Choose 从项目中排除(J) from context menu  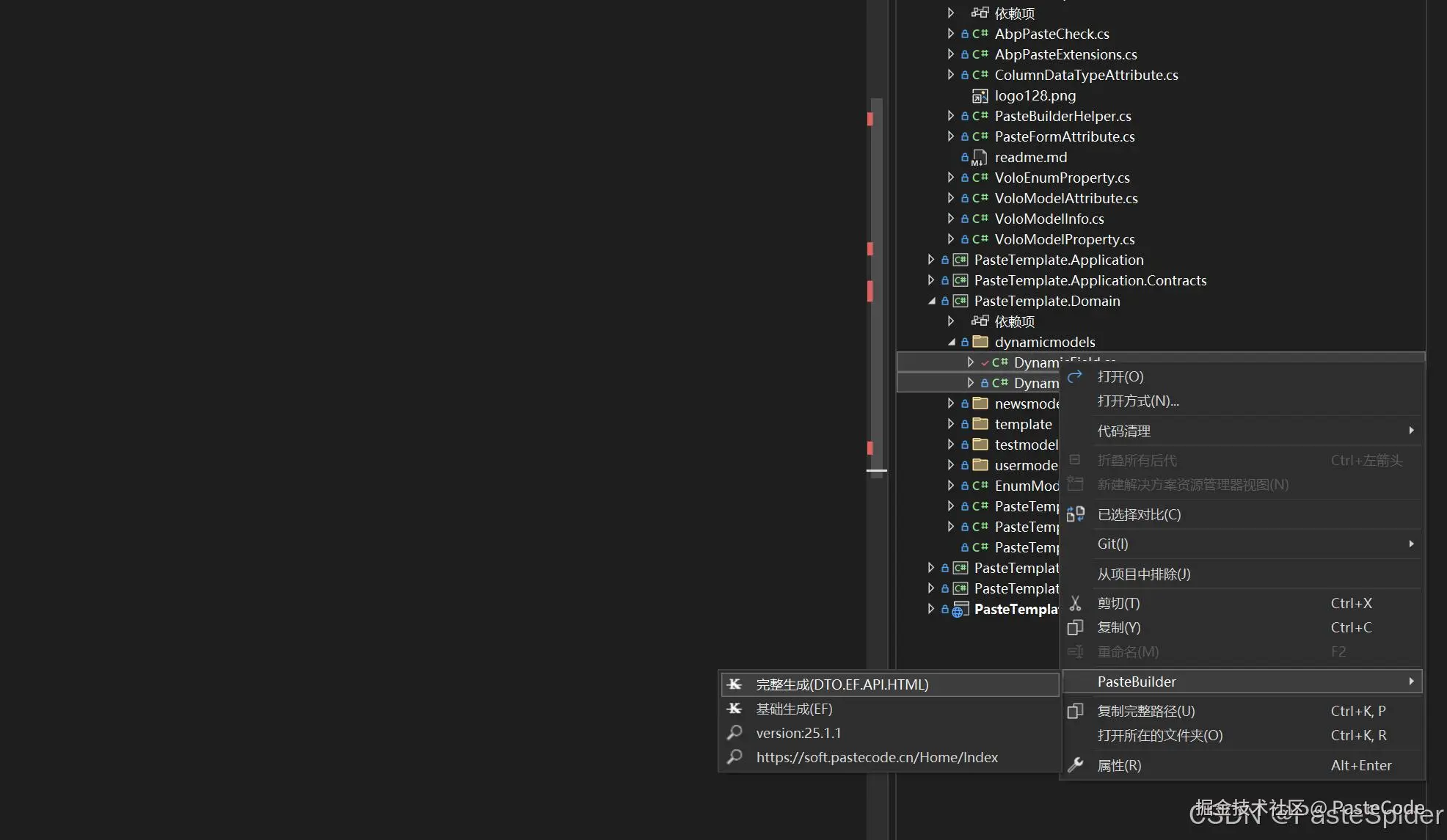tap(1143, 574)
